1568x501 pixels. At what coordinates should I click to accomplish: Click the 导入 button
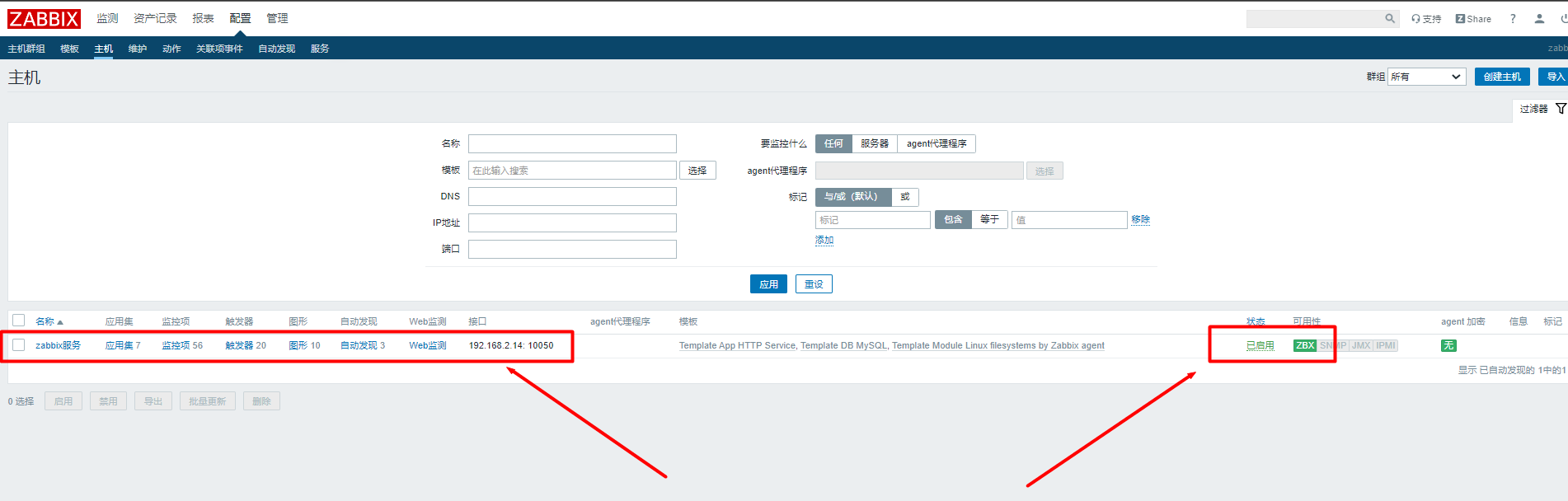(x=1555, y=77)
